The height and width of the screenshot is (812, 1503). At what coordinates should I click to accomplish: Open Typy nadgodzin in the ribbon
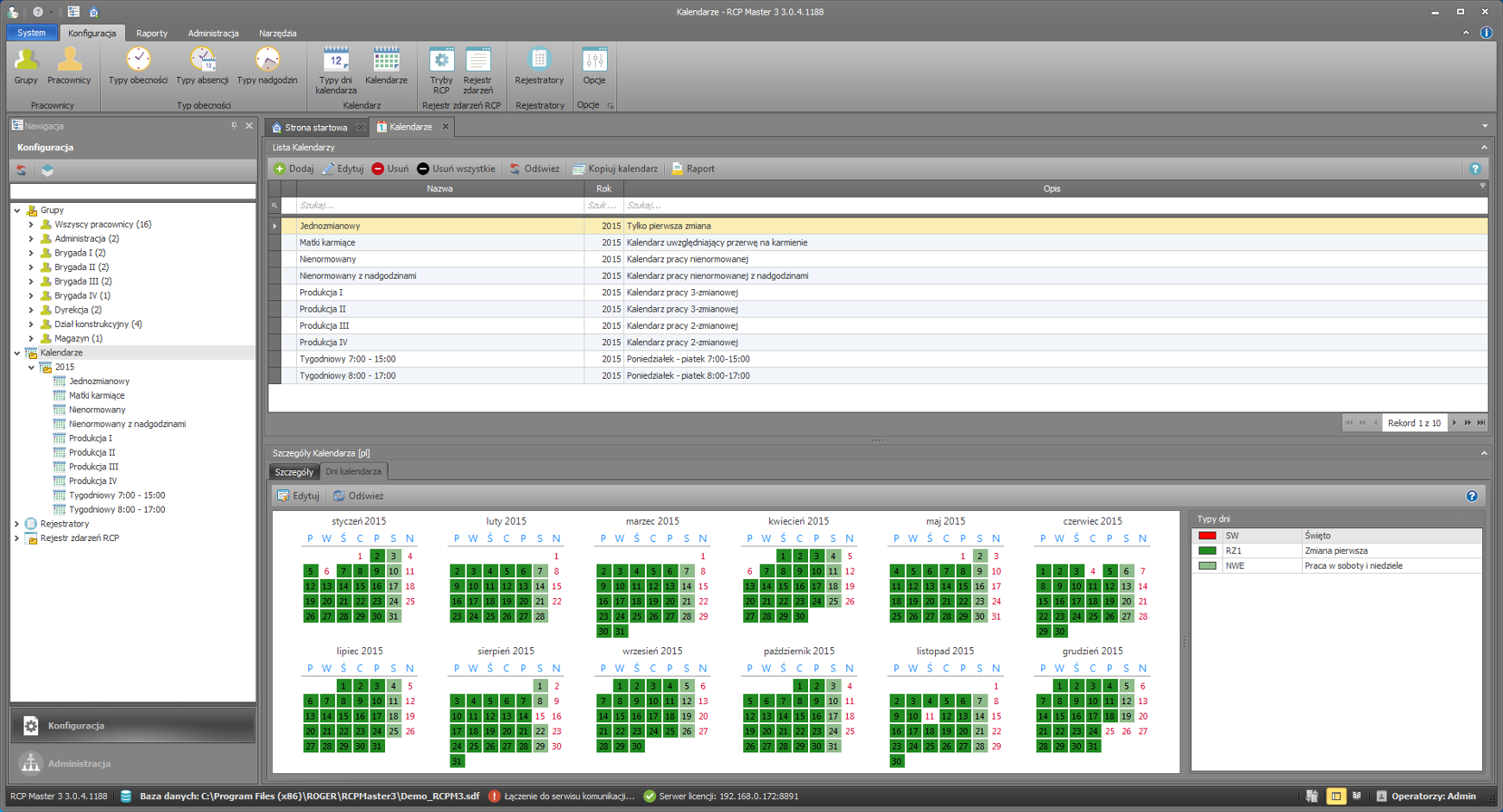[267, 66]
